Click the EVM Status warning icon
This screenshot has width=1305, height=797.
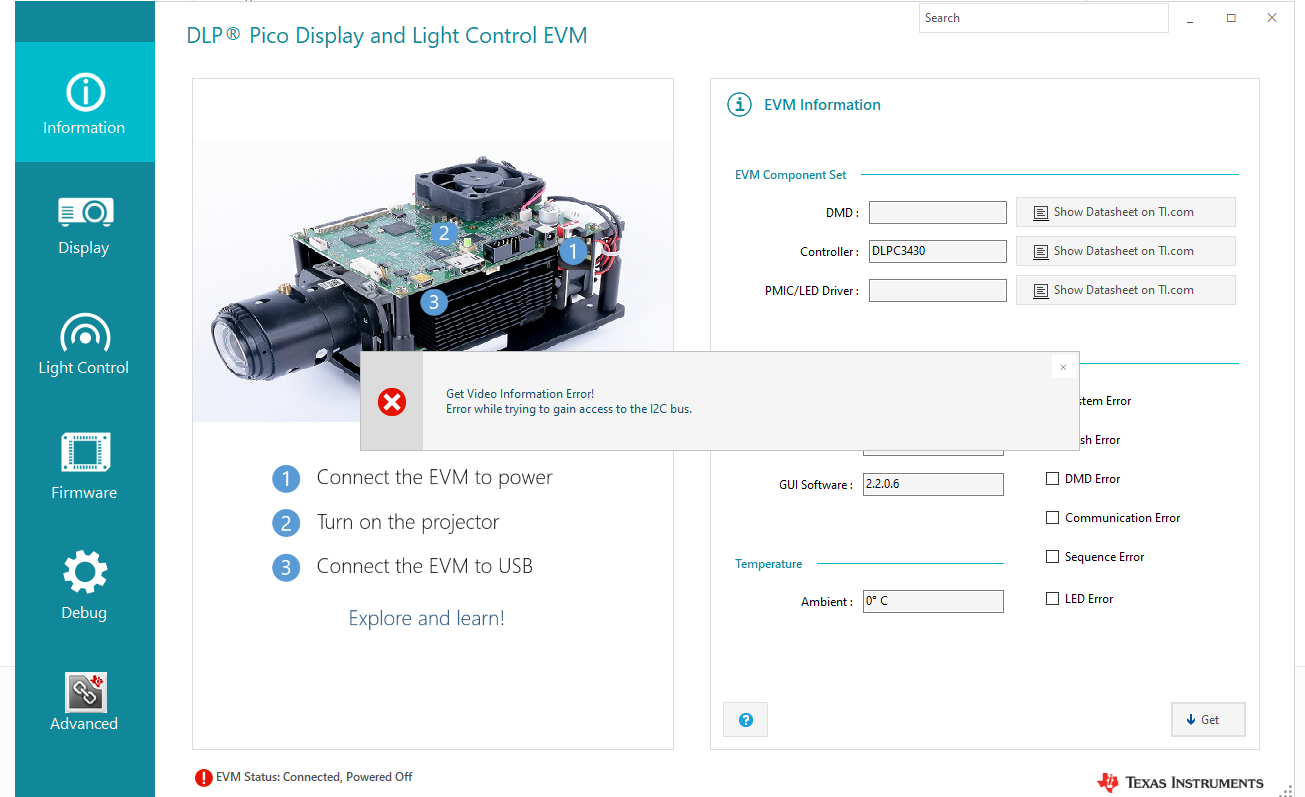click(204, 777)
